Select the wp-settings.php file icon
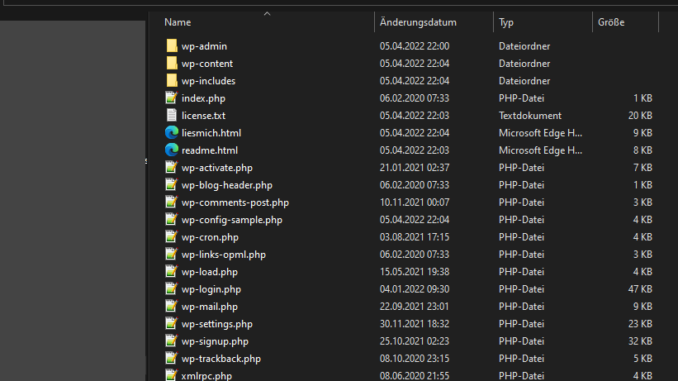 pyautogui.click(x=172, y=323)
